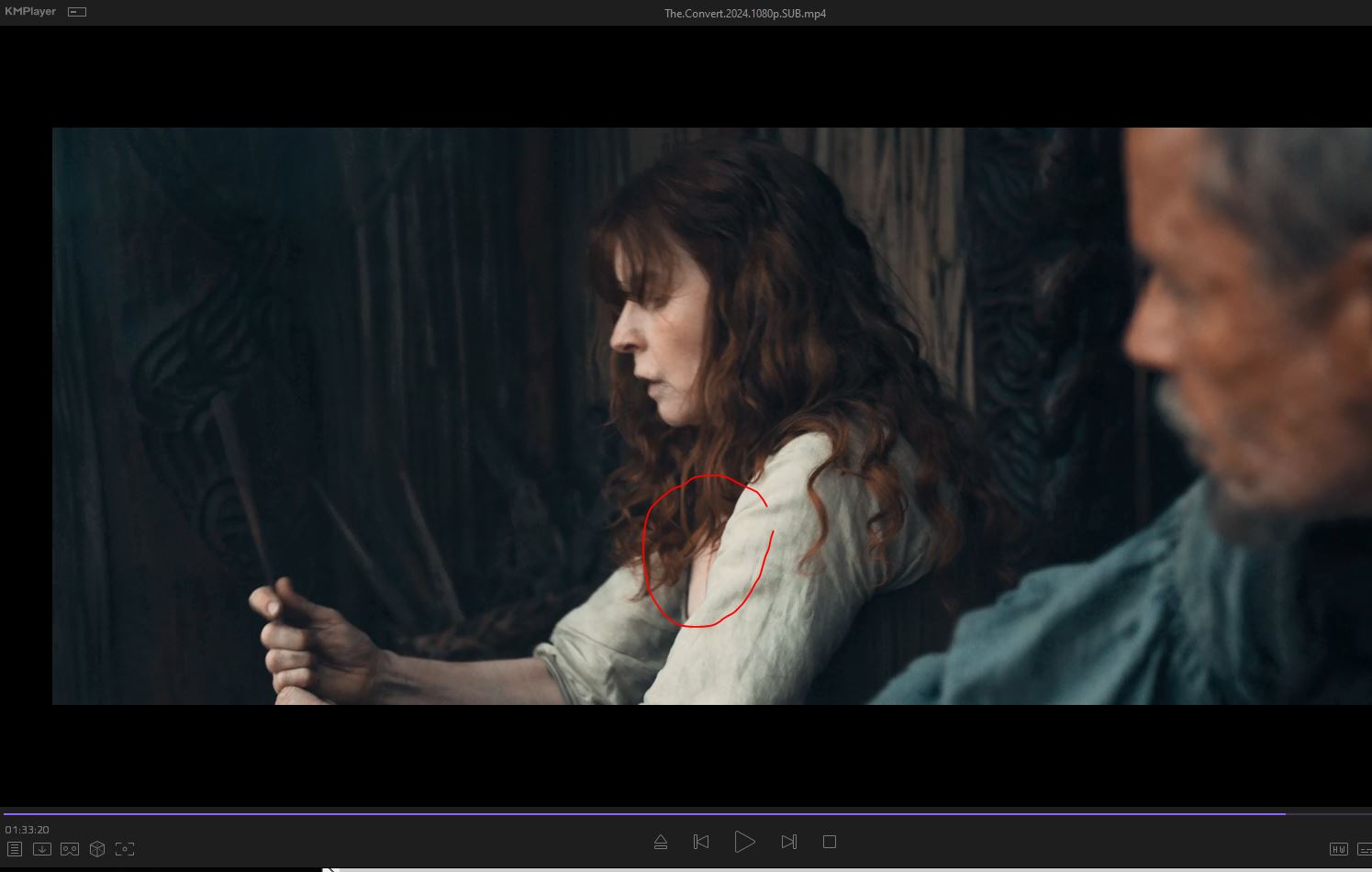Click the red circled area in video
Screen dimensions: 1372x872
(x=707, y=551)
